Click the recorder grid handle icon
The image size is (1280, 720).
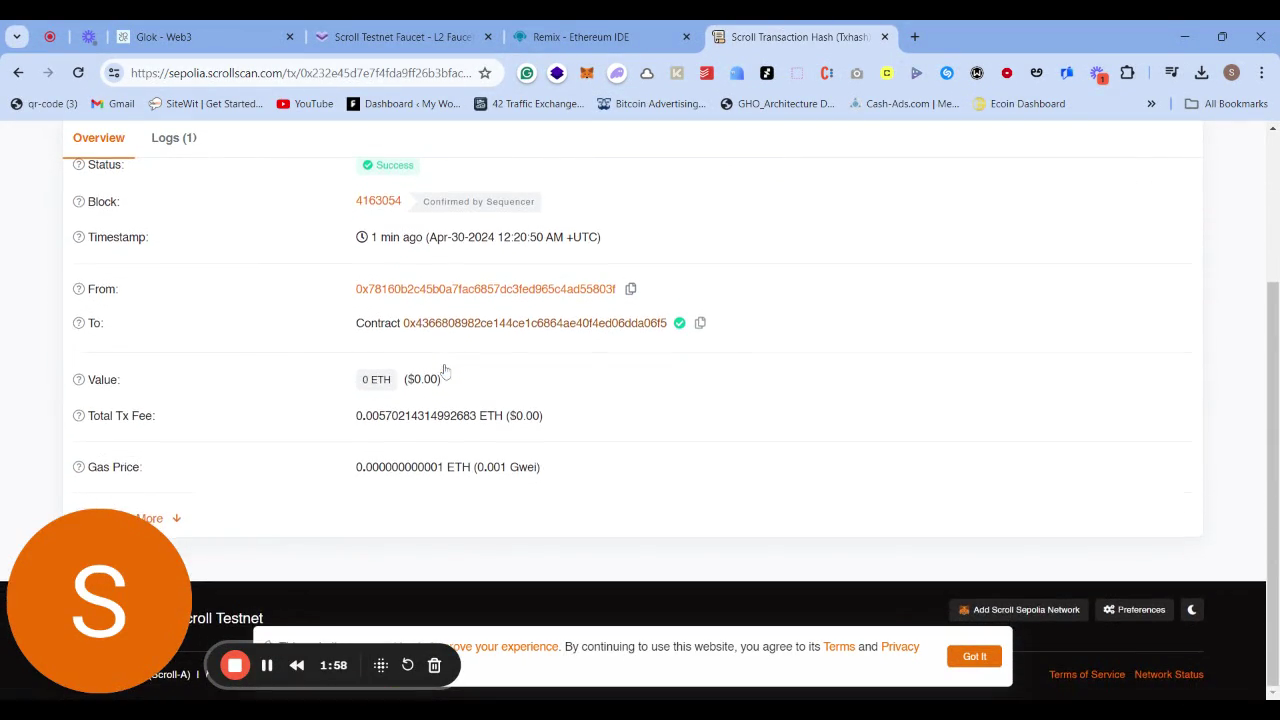tap(381, 665)
